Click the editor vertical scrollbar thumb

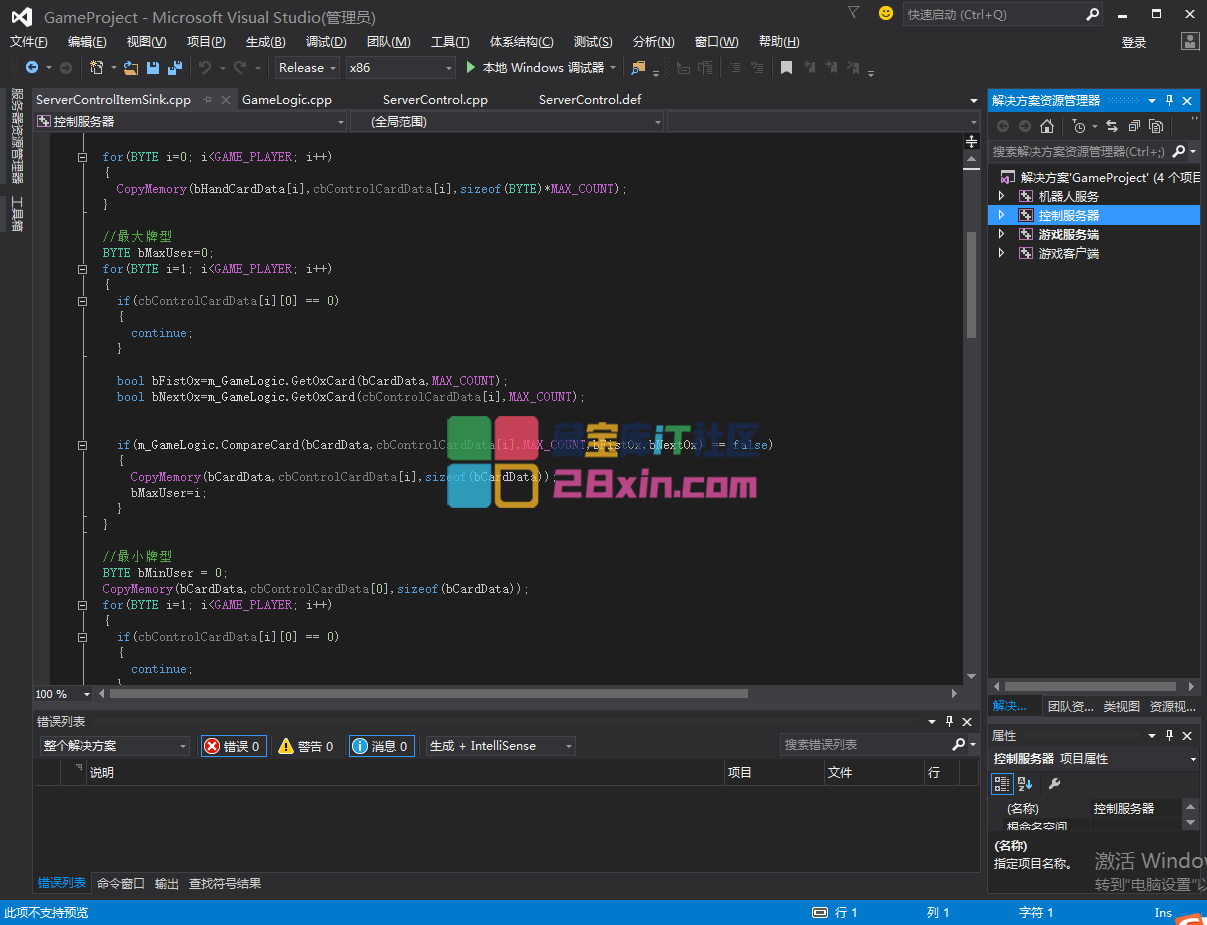[971, 286]
